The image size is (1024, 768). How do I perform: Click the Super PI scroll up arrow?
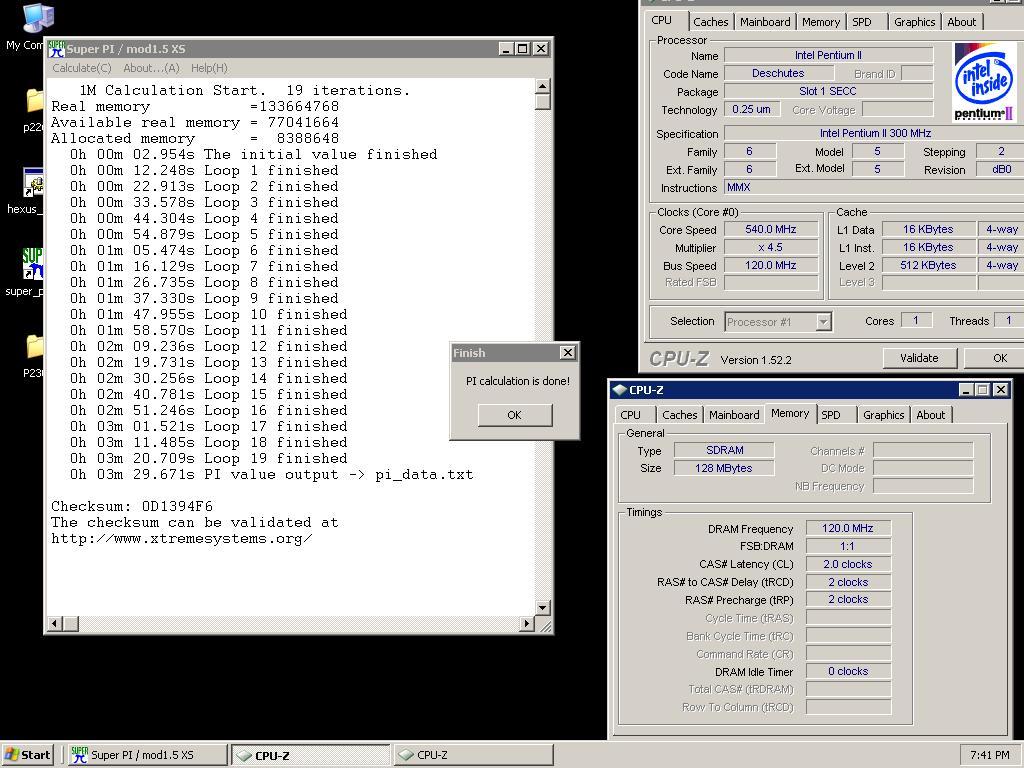click(x=543, y=86)
